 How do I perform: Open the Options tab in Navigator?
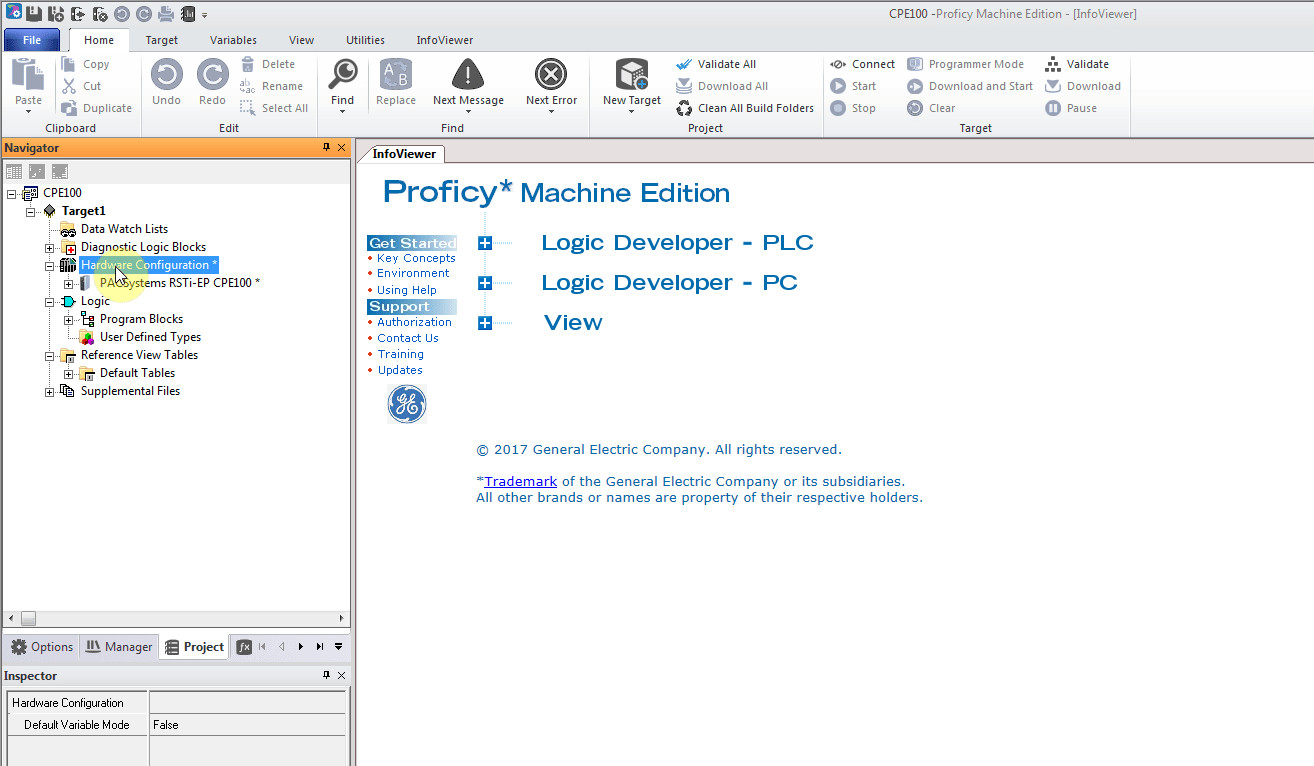click(42, 647)
